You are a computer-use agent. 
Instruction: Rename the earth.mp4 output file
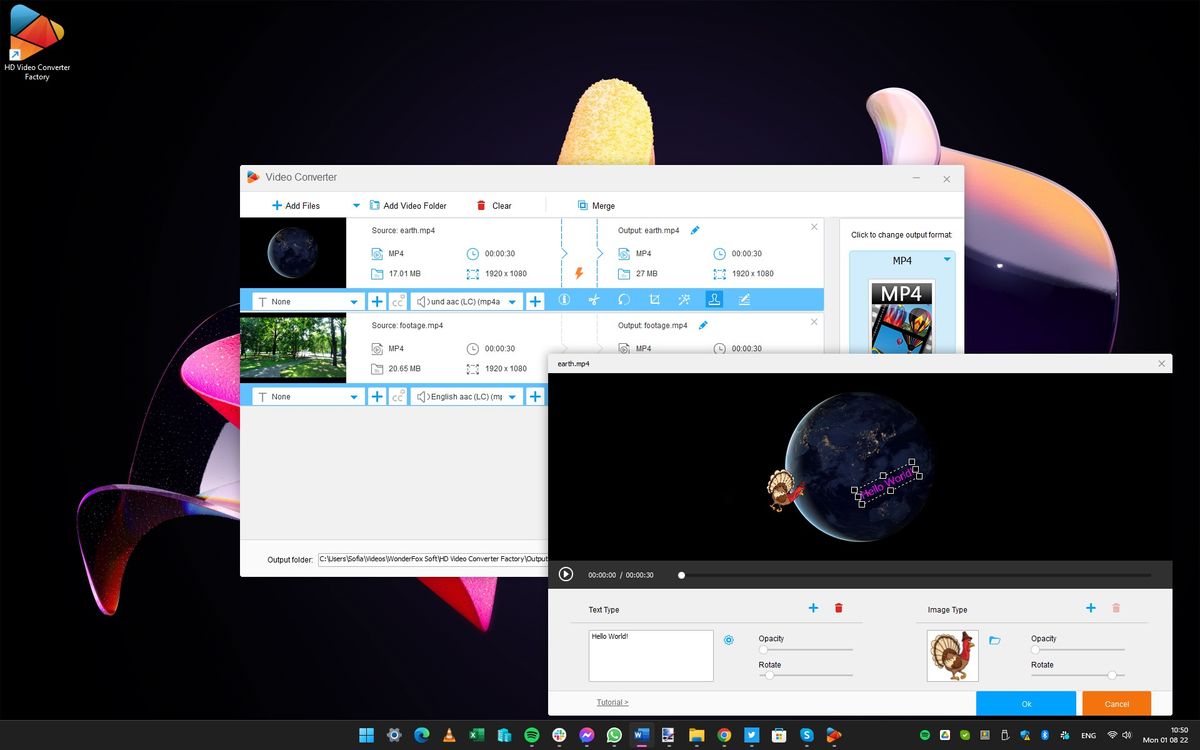tap(695, 229)
